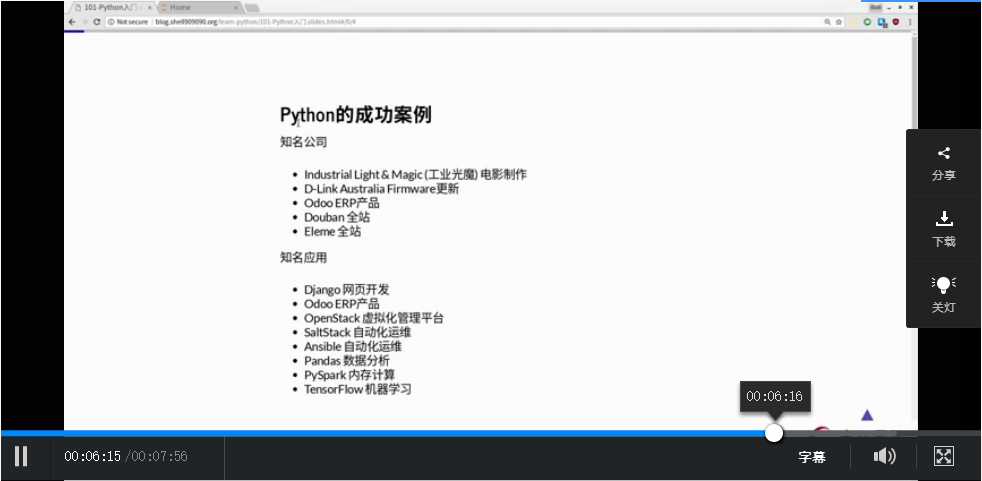Click the total duration 00:07:56 text
Viewport: 982px width, 481px height.
tap(159, 457)
